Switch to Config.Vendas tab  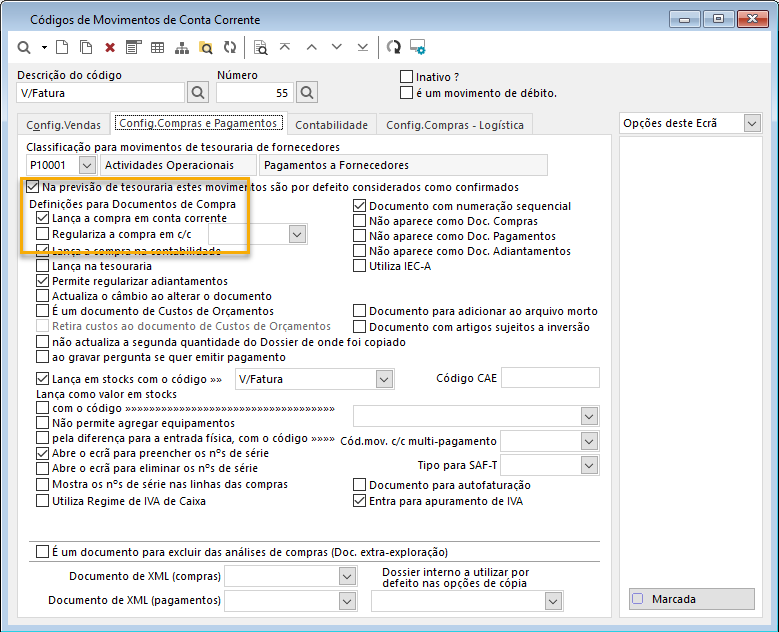[x=64, y=125]
